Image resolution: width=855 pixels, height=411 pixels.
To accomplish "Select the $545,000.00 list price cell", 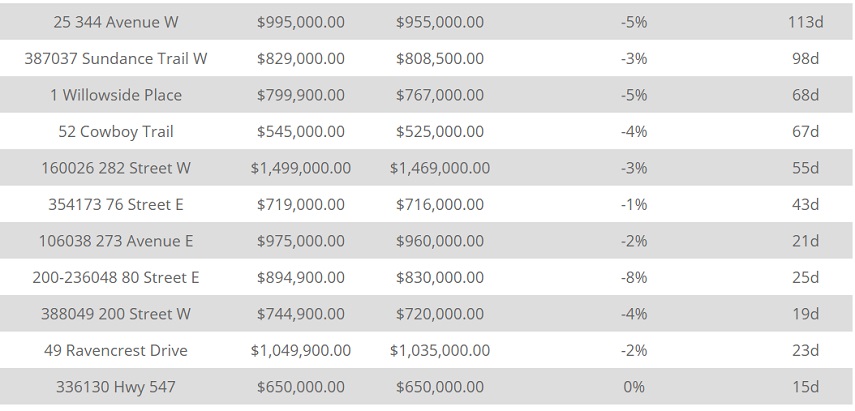I will coord(300,131).
